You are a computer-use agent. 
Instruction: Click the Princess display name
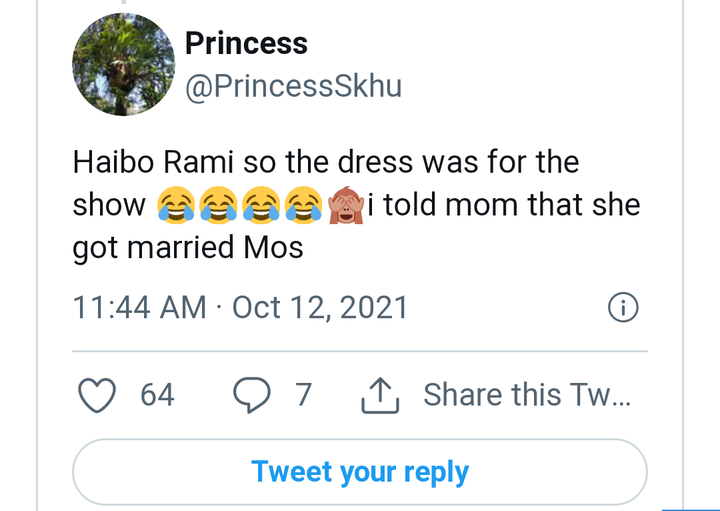(x=246, y=44)
